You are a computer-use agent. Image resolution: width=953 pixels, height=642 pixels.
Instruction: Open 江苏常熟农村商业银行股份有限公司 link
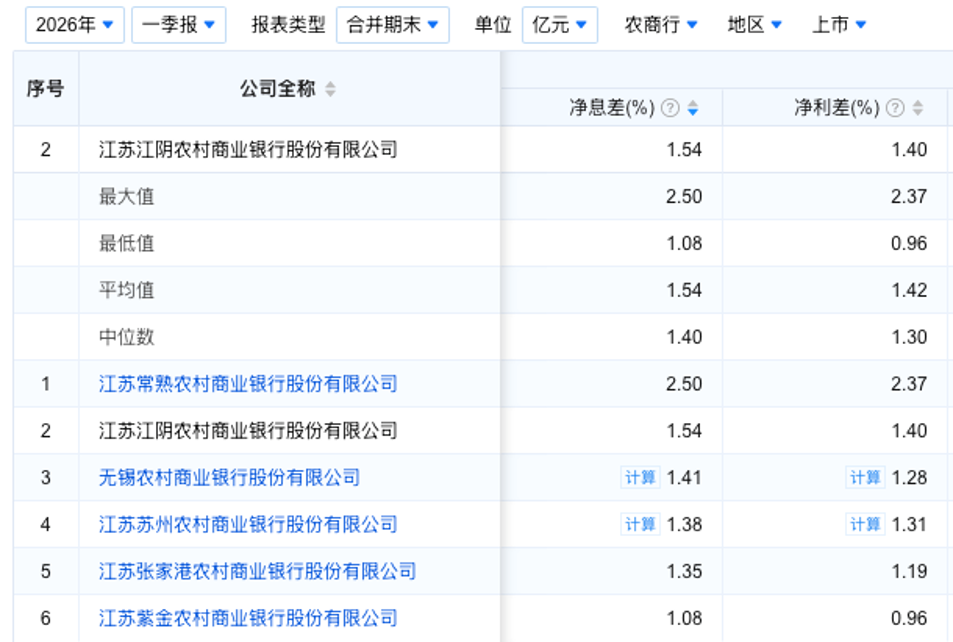(x=248, y=384)
